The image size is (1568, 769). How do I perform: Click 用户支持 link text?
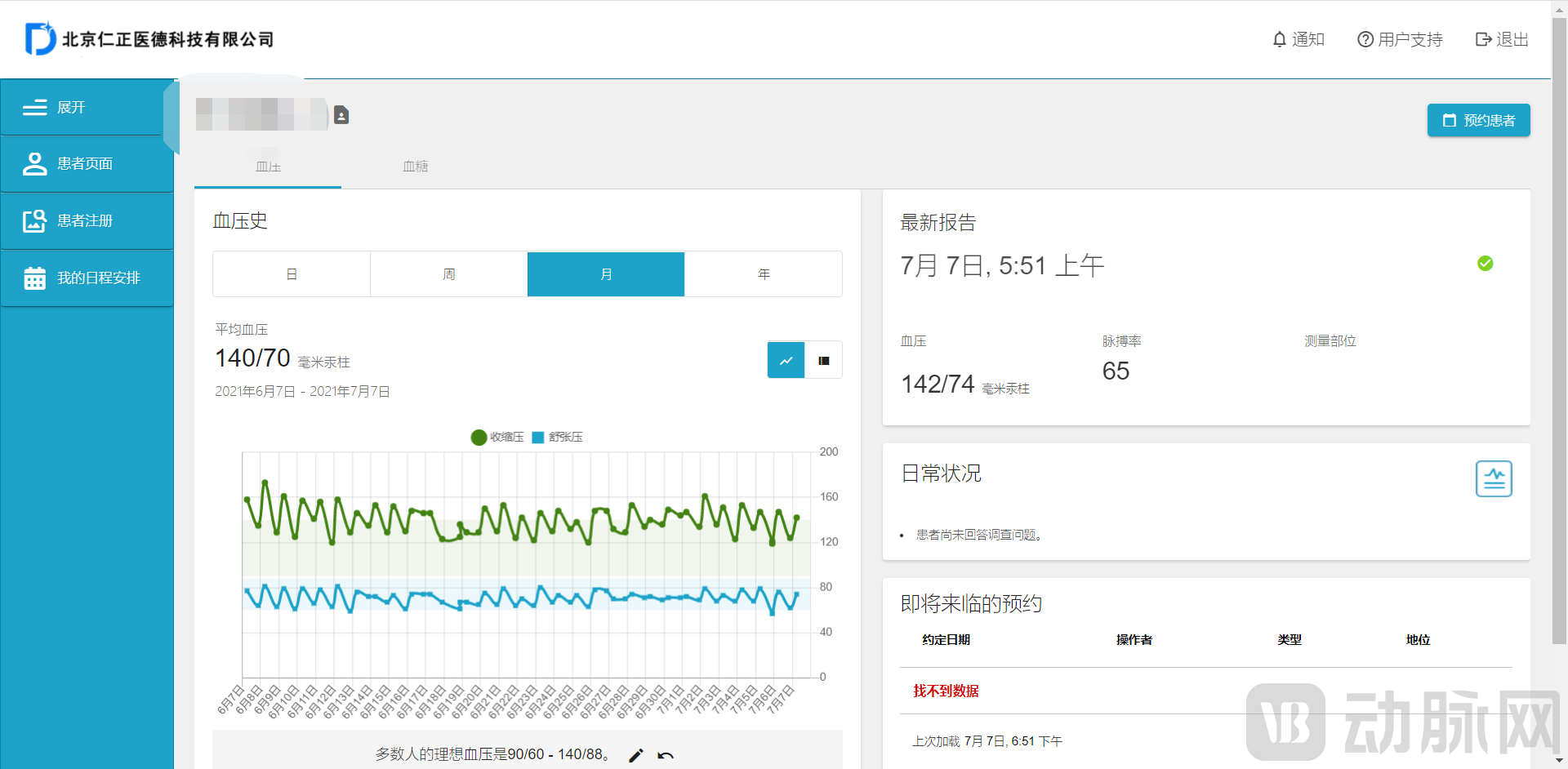[1410, 39]
